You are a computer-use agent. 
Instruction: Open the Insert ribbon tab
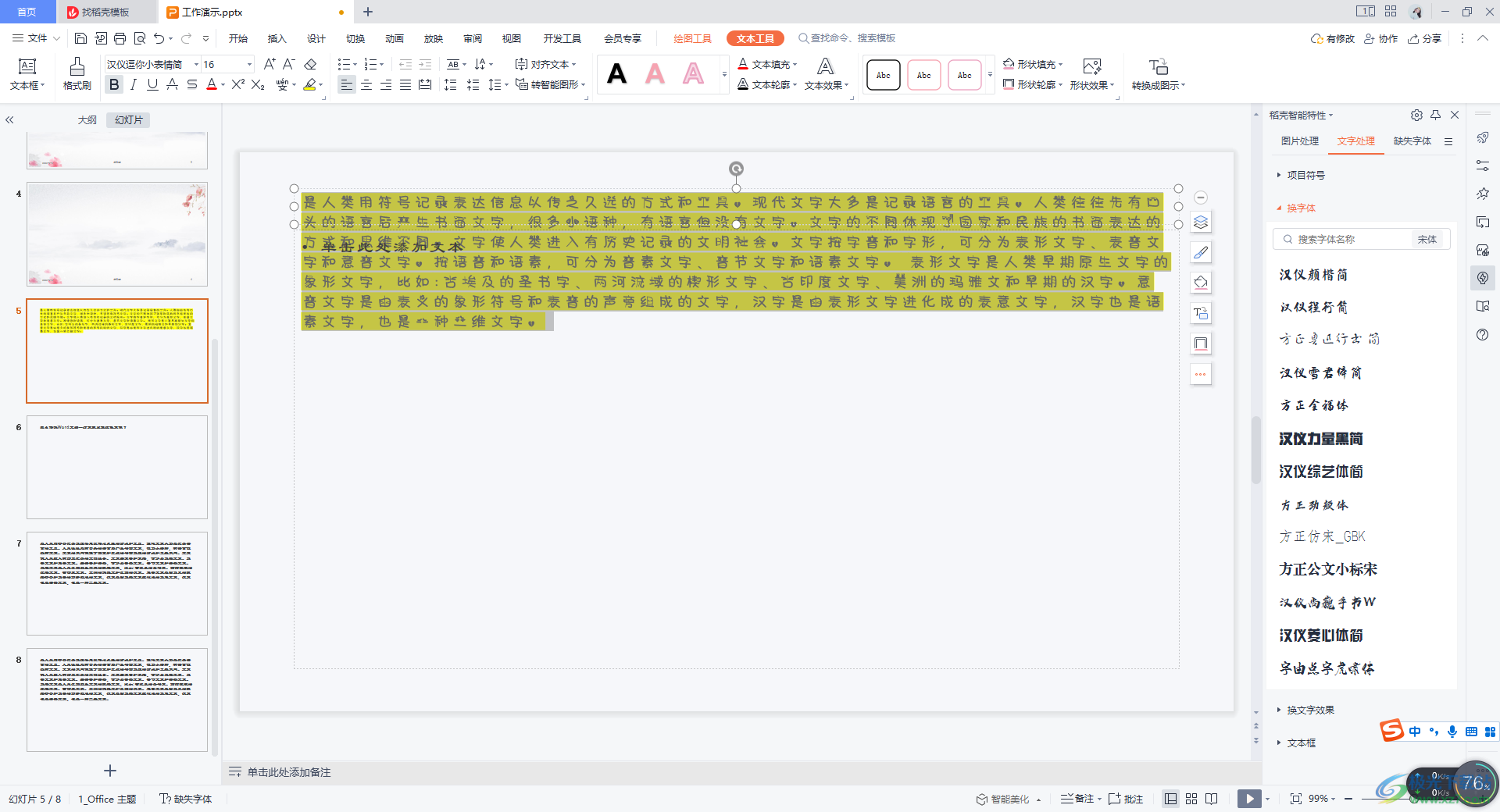(277, 38)
